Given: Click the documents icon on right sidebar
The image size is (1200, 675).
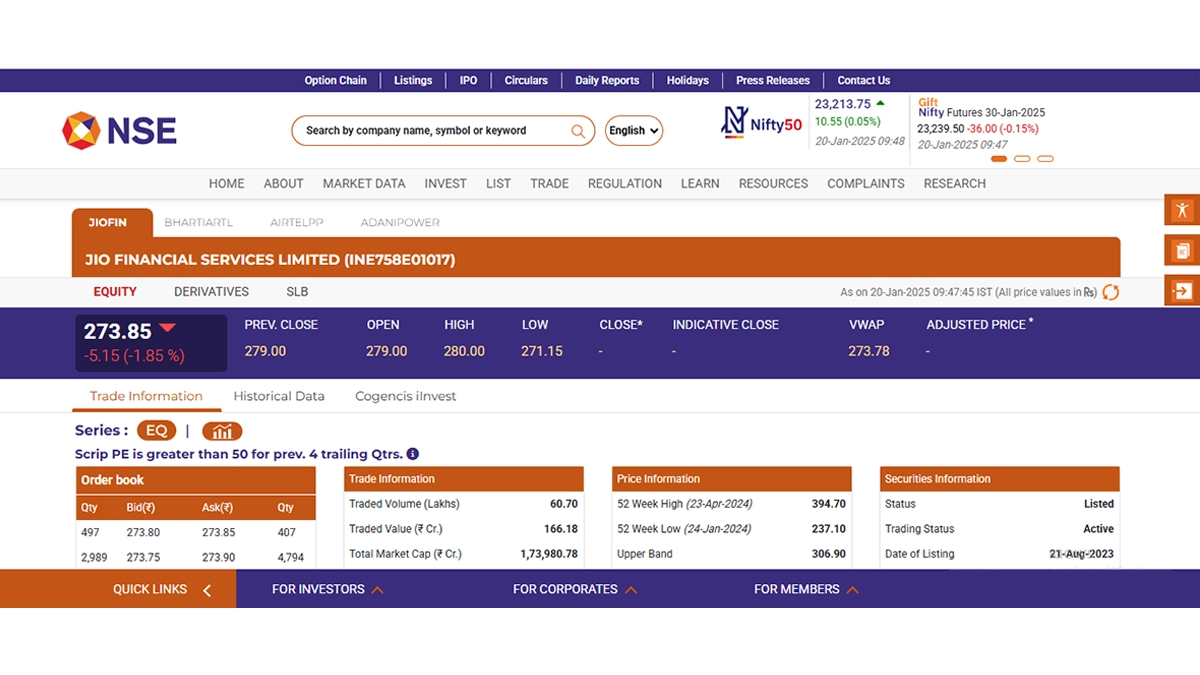Looking at the screenshot, I should pyautogui.click(x=1182, y=250).
